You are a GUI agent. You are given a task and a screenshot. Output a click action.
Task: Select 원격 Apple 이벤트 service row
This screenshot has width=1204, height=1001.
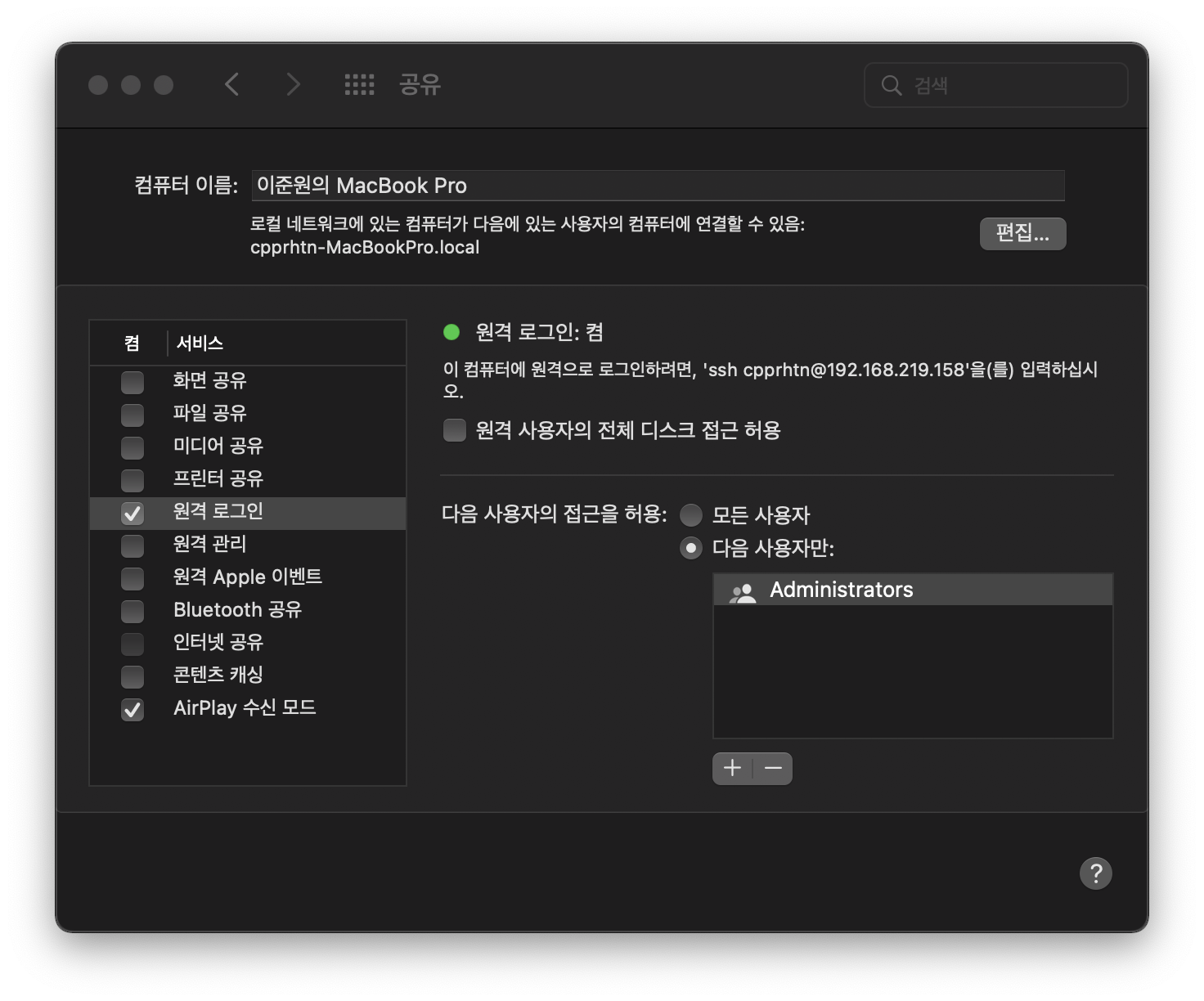pyautogui.click(x=248, y=577)
